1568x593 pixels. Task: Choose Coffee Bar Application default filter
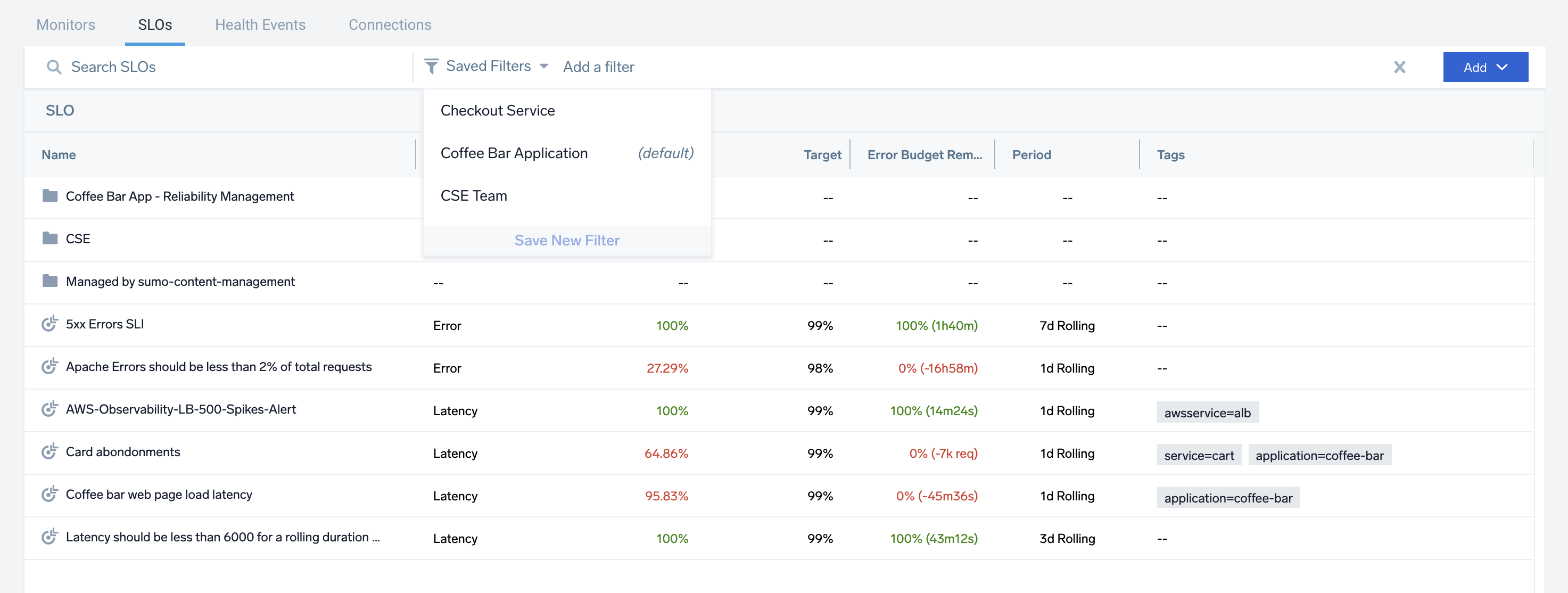coord(514,153)
